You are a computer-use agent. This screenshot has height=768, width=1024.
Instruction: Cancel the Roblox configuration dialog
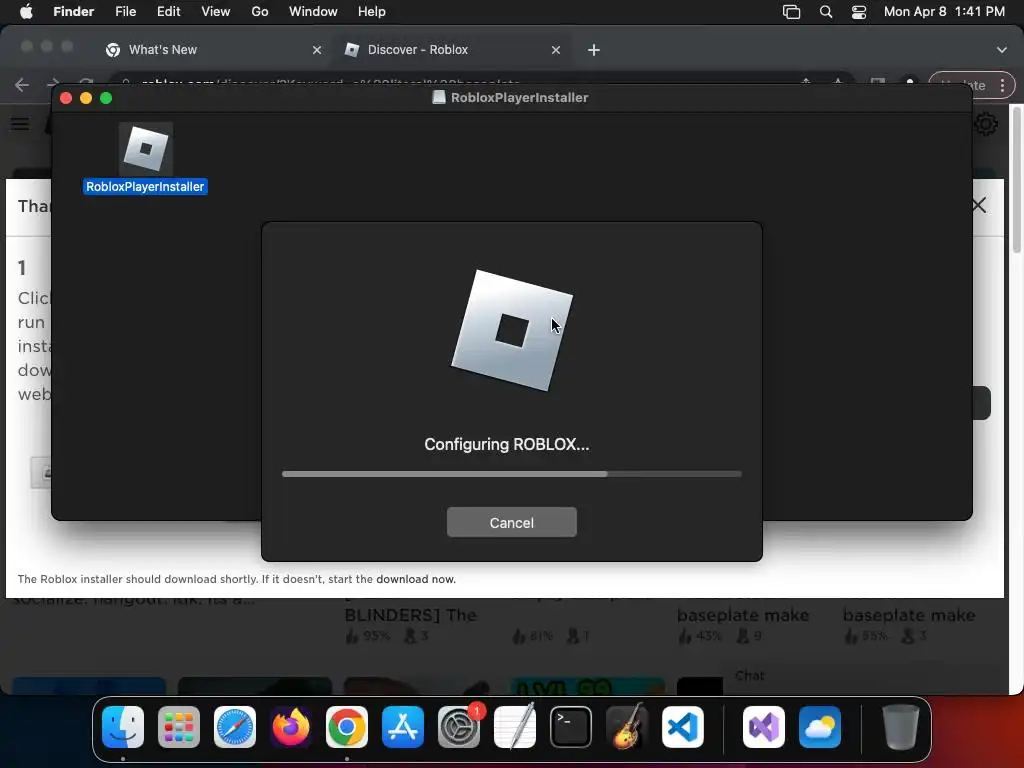pos(511,522)
